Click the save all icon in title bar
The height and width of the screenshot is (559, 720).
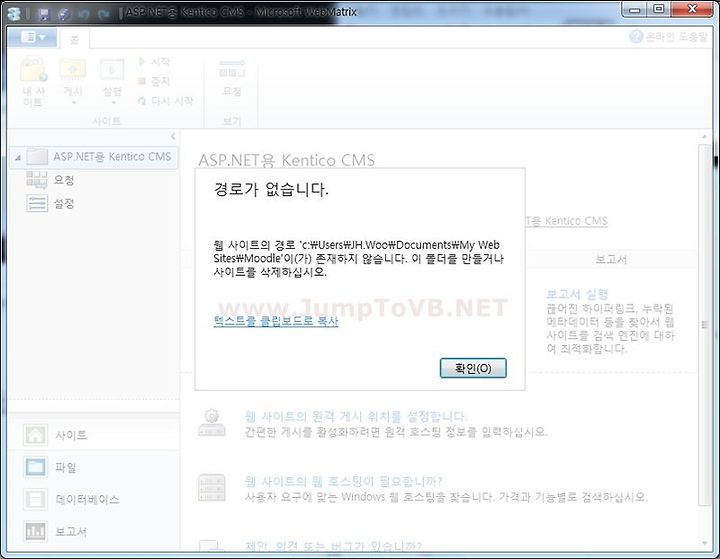click(x=64, y=14)
